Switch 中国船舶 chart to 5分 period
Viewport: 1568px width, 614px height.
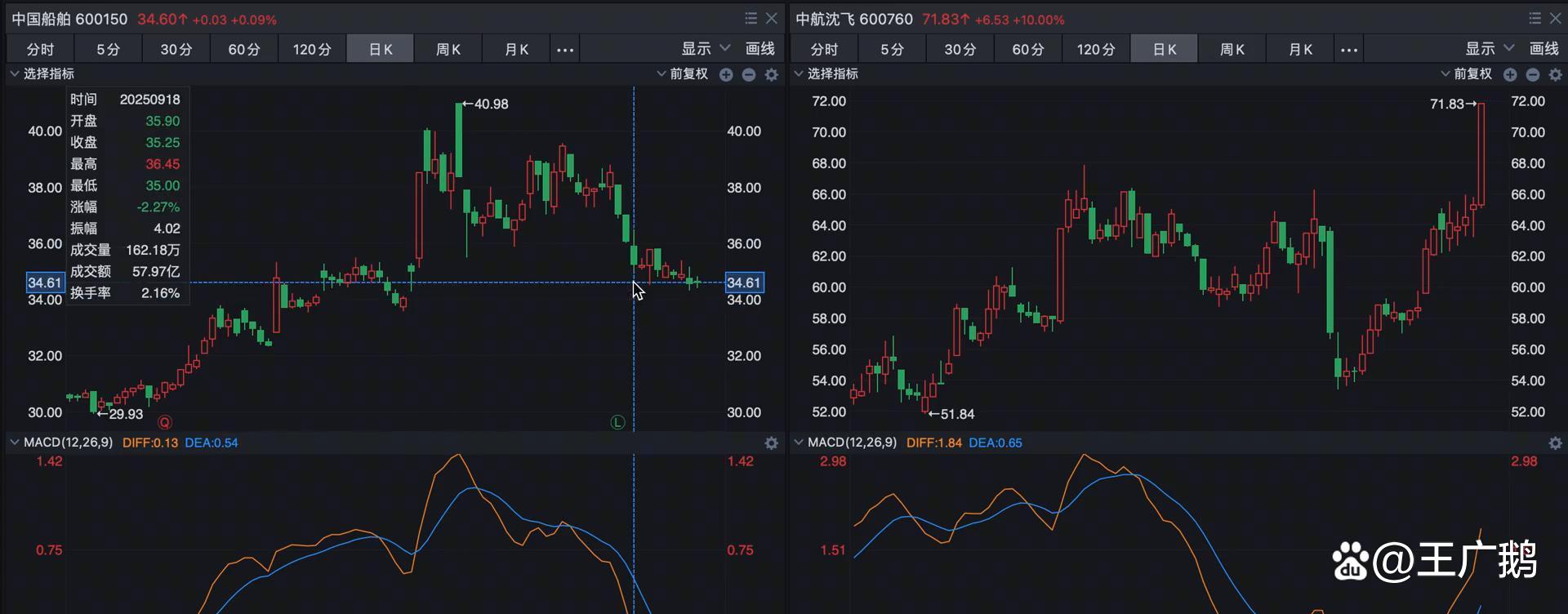108,49
